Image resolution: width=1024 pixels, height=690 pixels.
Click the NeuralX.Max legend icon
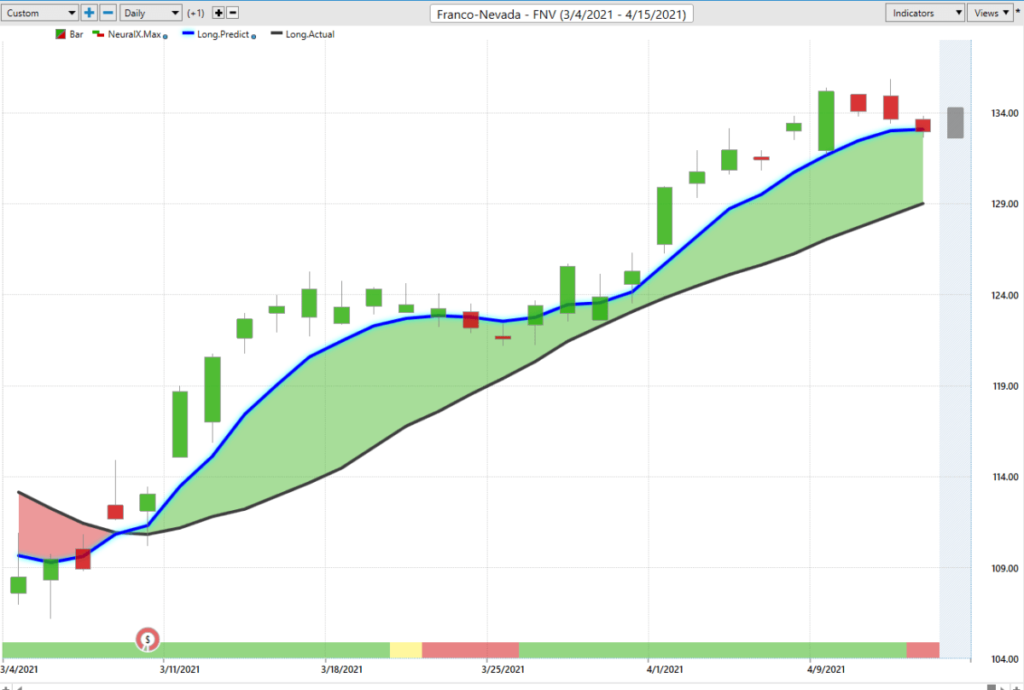click(x=99, y=34)
